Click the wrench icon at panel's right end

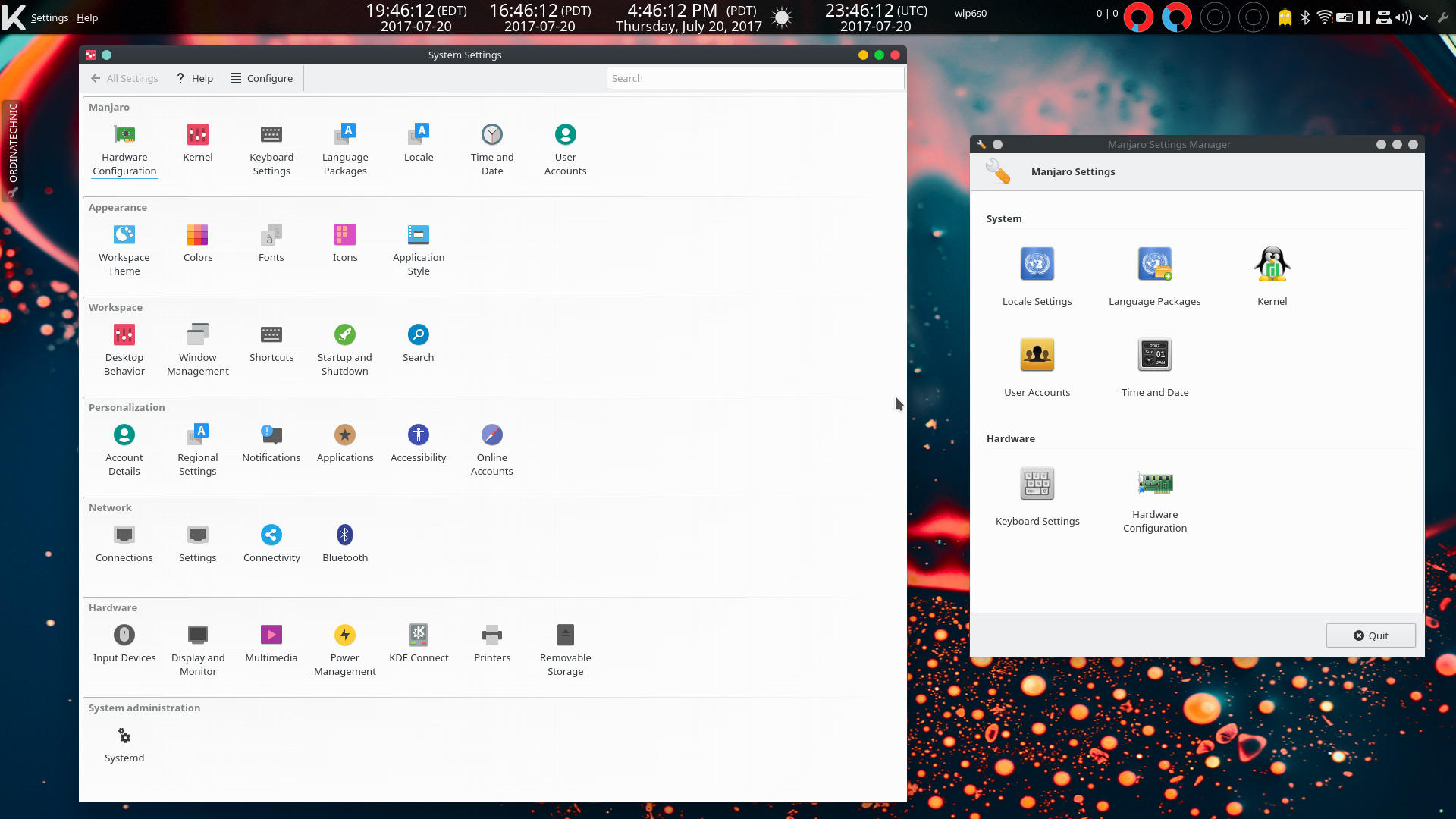1443,17
